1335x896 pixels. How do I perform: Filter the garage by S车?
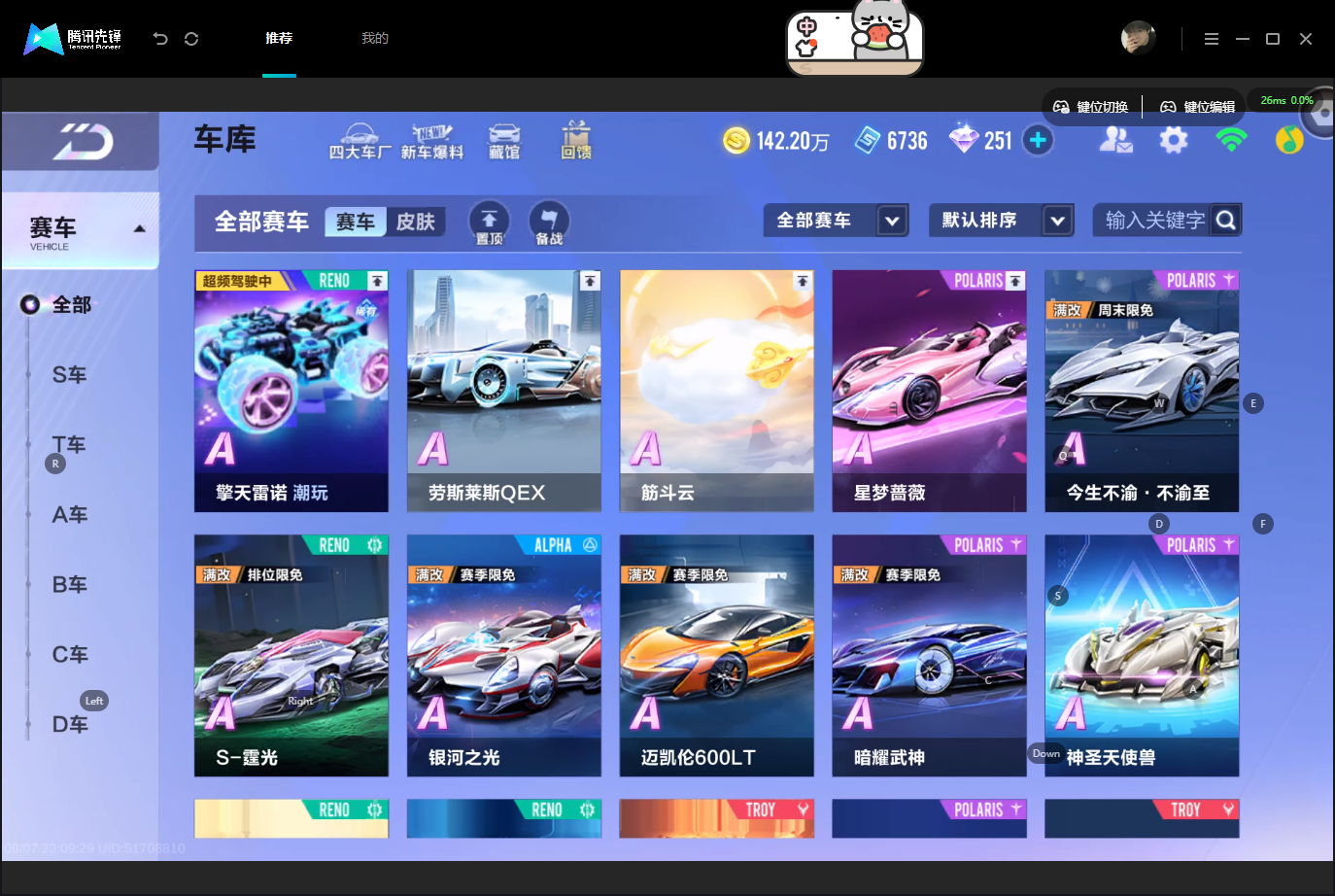(x=70, y=375)
